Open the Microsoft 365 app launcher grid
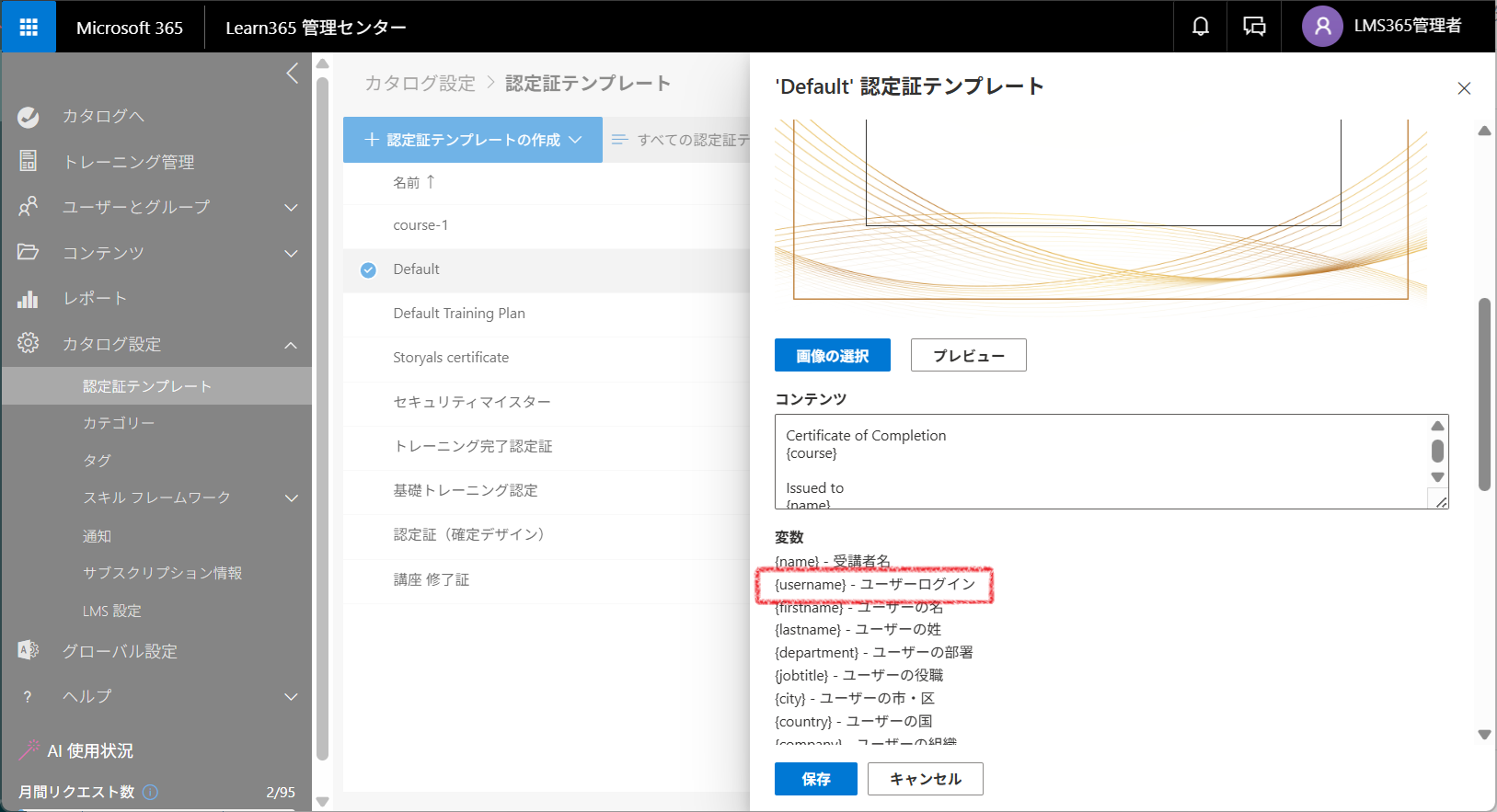This screenshot has height=812, width=1497. pos(29,27)
